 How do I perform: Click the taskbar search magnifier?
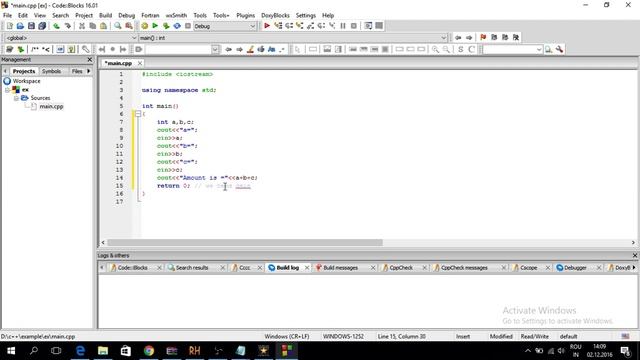click(x=34, y=351)
